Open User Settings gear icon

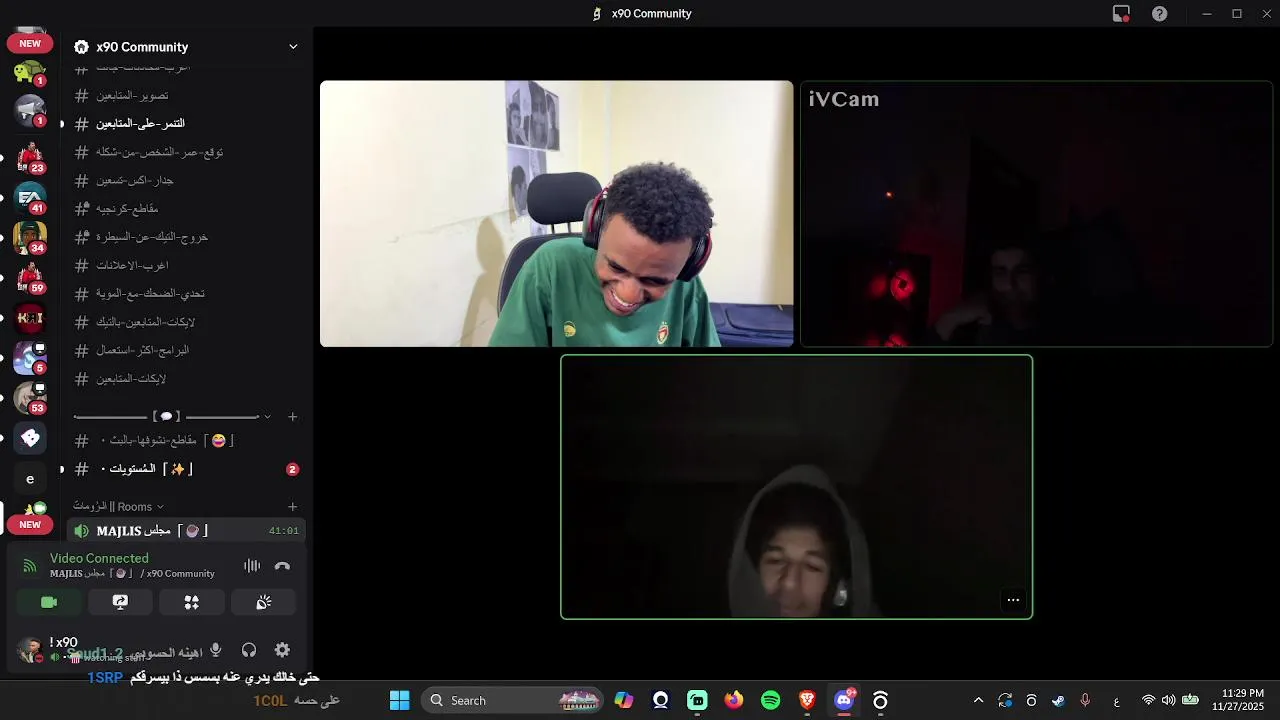point(282,650)
